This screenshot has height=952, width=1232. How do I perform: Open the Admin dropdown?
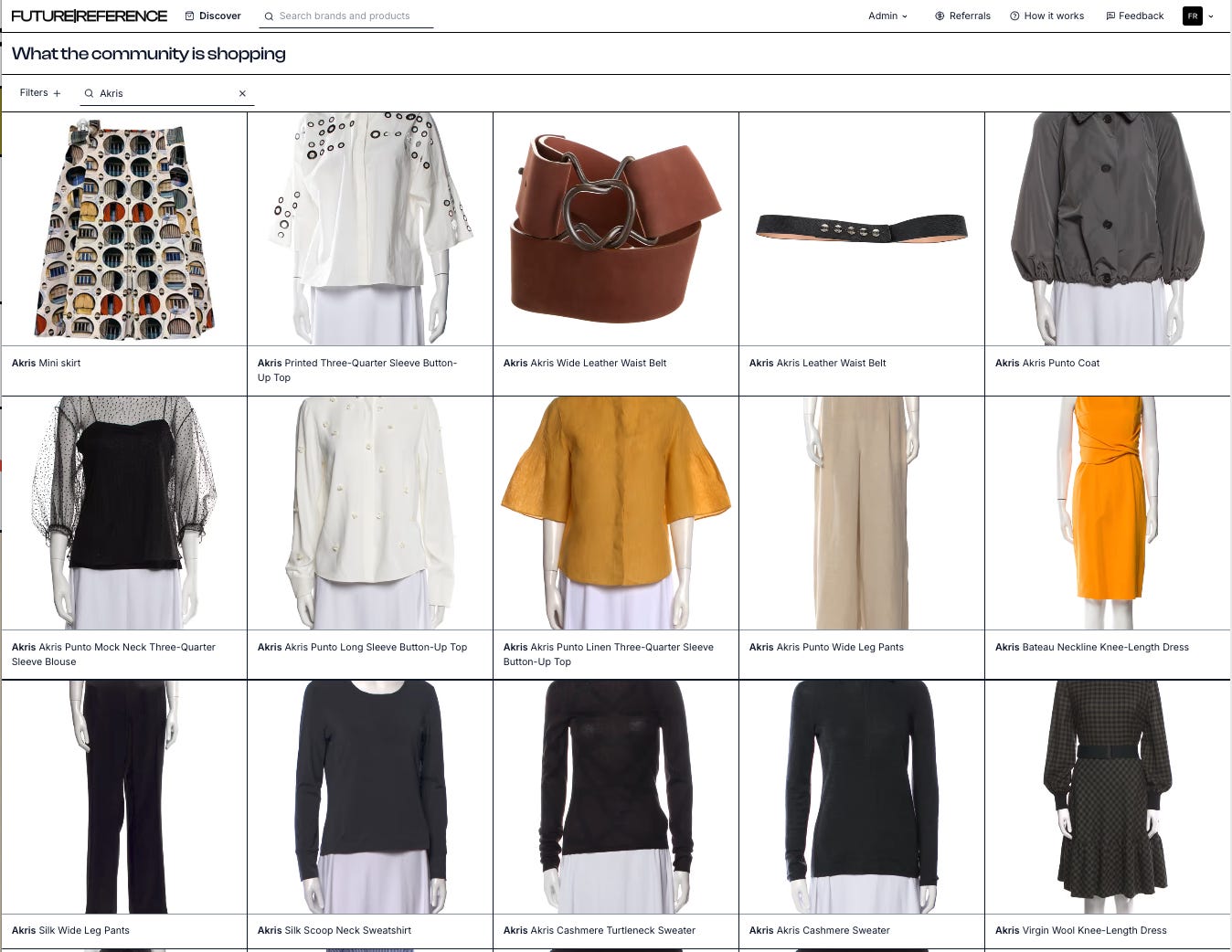pyautogui.click(x=887, y=16)
